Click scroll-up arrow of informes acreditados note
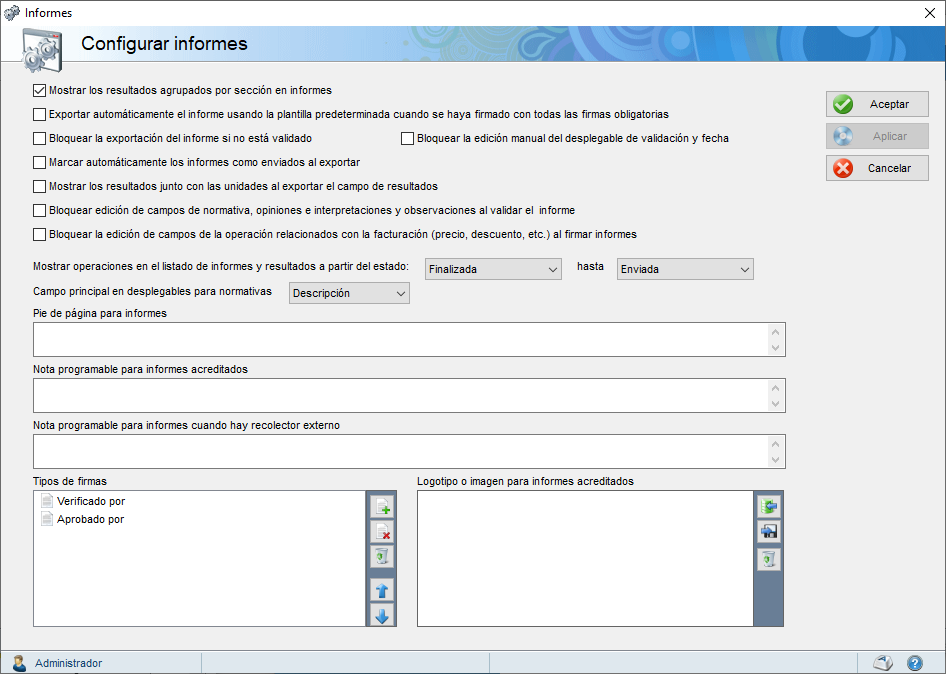Image resolution: width=946 pixels, height=674 pixels. pos(776,388)
